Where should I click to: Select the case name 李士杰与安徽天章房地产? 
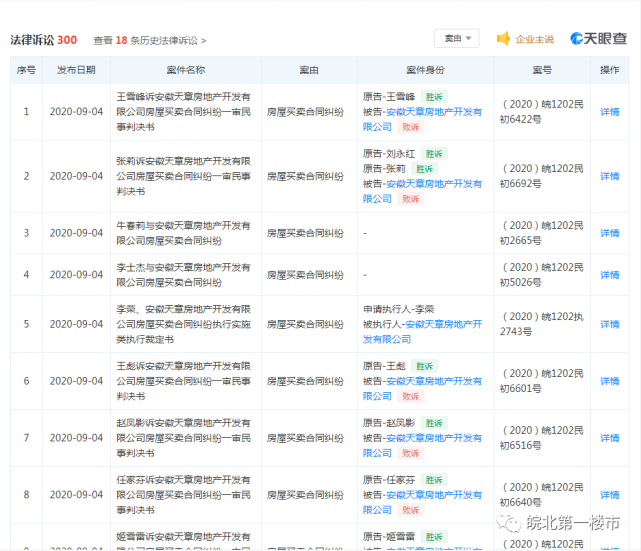184,275
